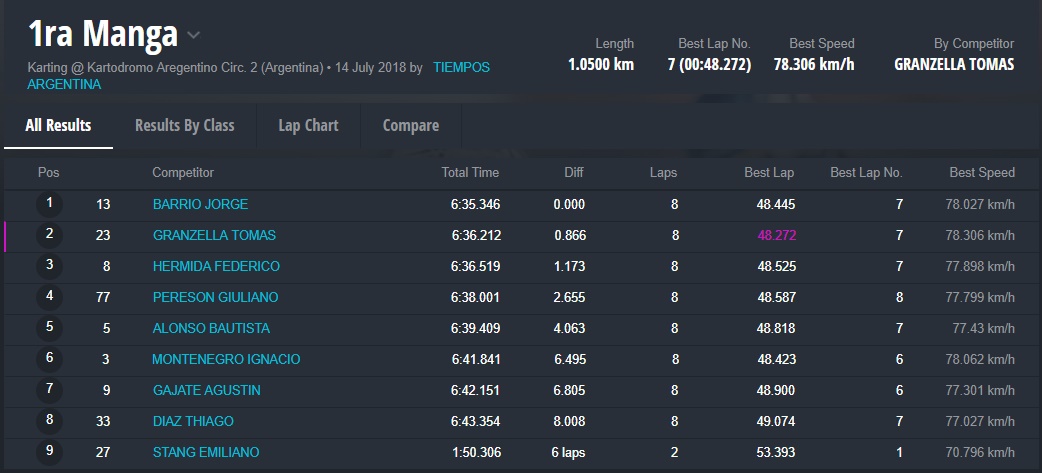
Task: Click the Total Time column header
Action: [470, 172]
